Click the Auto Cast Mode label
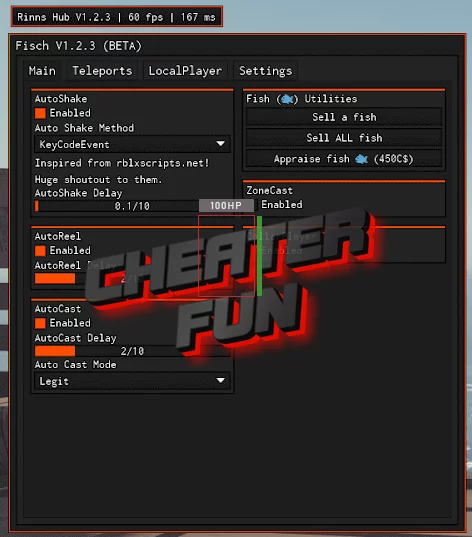Viewport: 472px width, 537px height. coord(75,365)
